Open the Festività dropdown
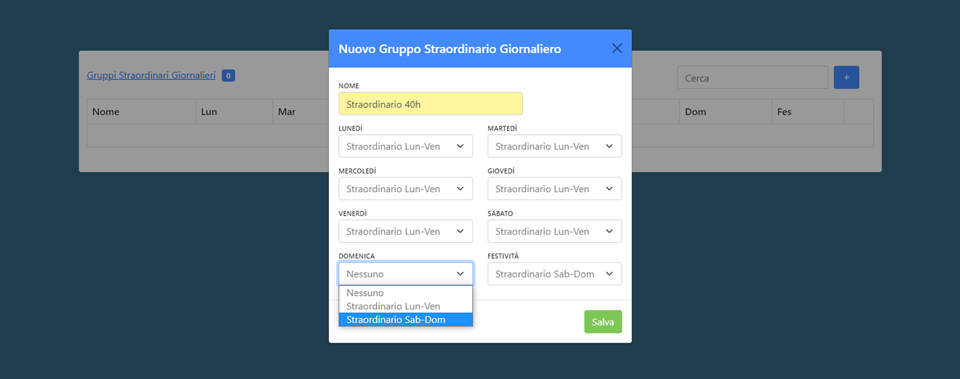The height and width of the screenshot is (379, 960). pos(555,274)
